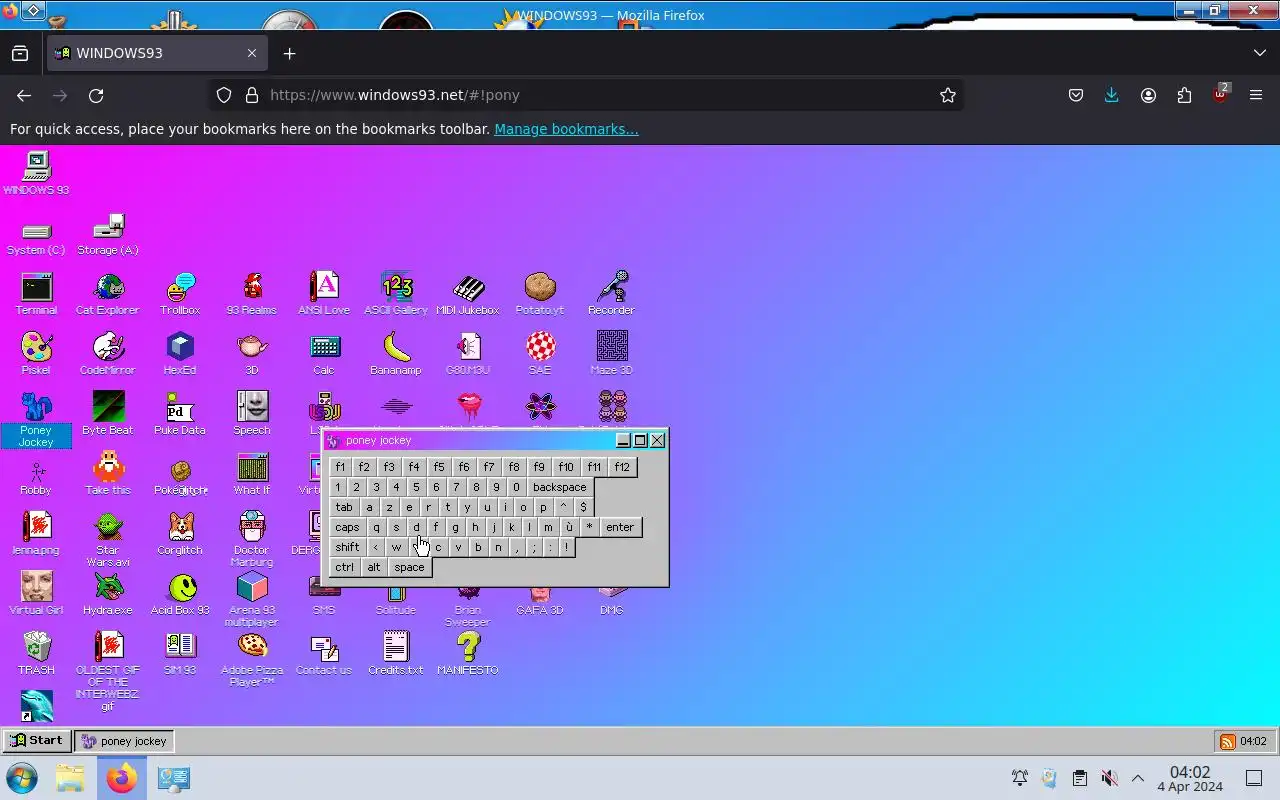Click the enter key in poney jockey
The width and height of the screenshot is (1280, 800).
tap(620, 527)
